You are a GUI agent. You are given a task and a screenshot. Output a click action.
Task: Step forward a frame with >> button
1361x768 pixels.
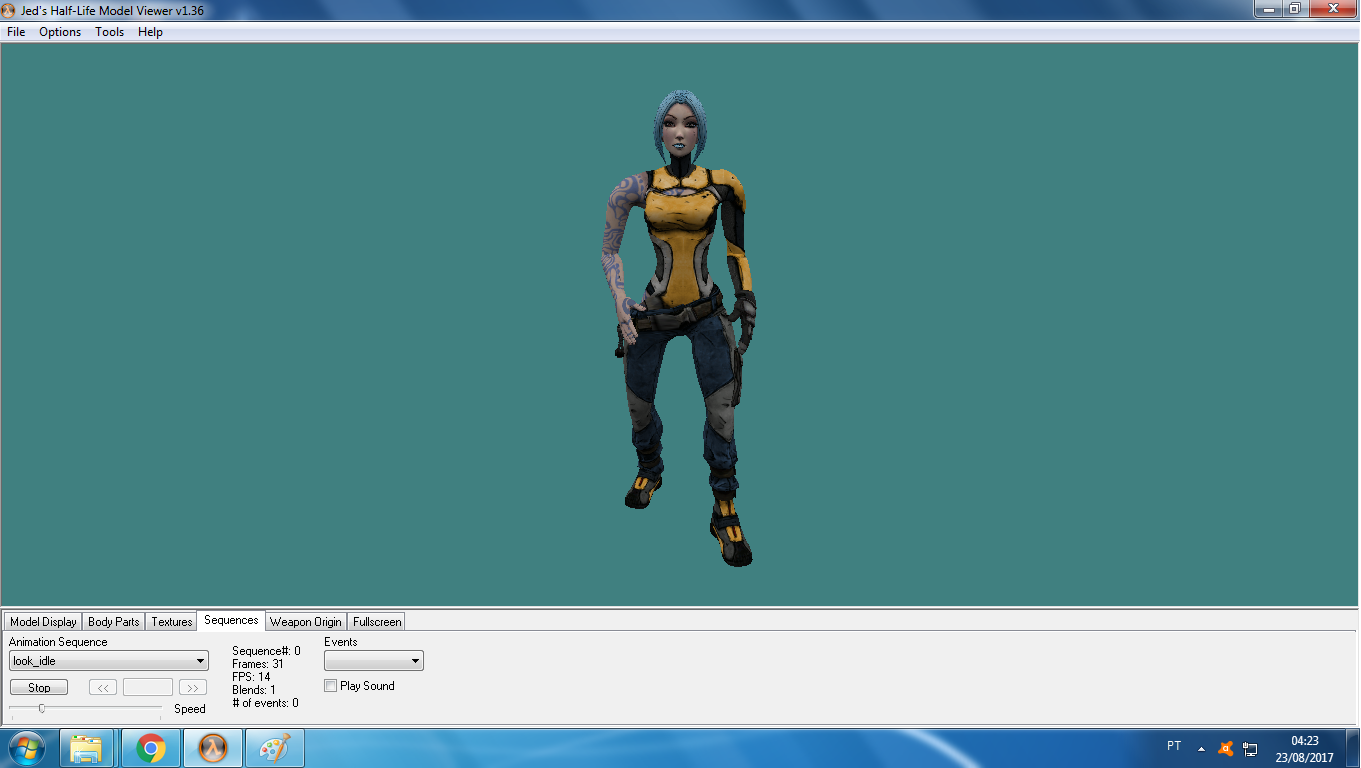(x=193, y=687)
